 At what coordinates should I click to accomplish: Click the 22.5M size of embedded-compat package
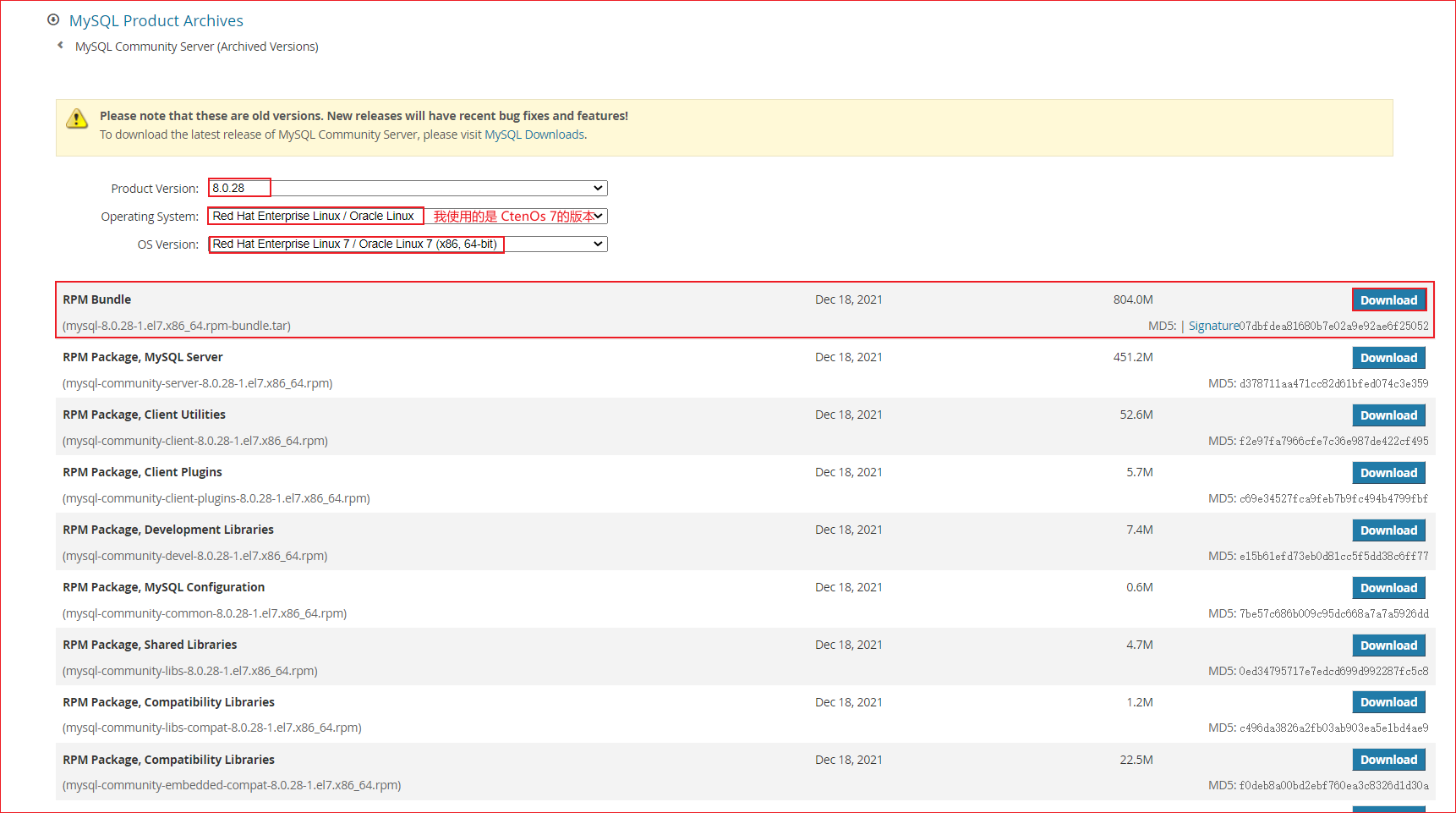[x=1136, y=760]
